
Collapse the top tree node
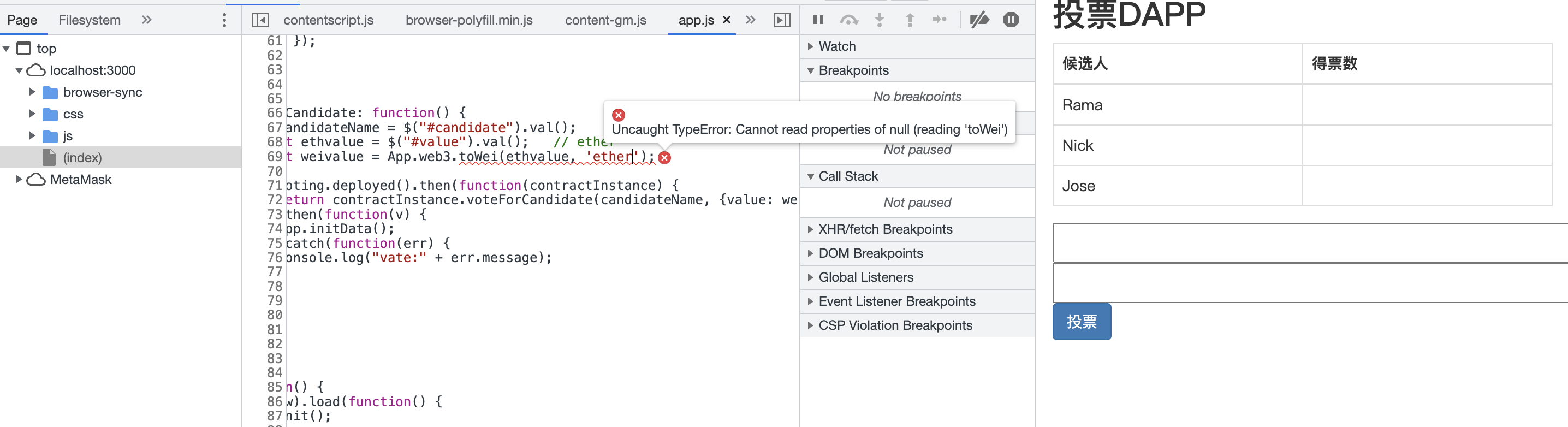(6, 48)
